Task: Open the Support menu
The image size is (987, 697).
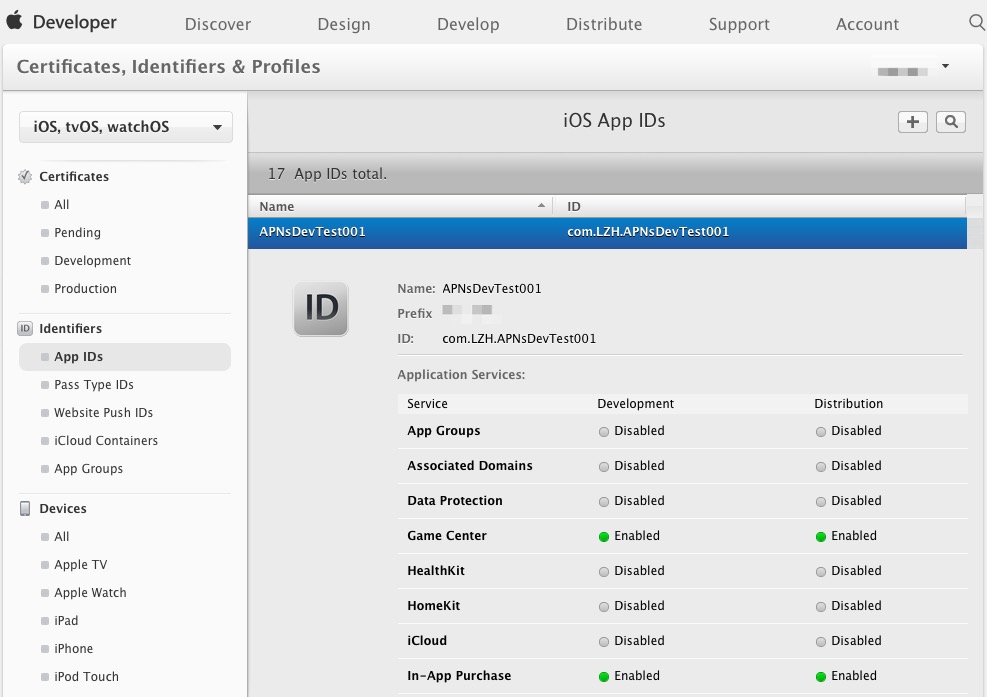Action: pos(739,24)
